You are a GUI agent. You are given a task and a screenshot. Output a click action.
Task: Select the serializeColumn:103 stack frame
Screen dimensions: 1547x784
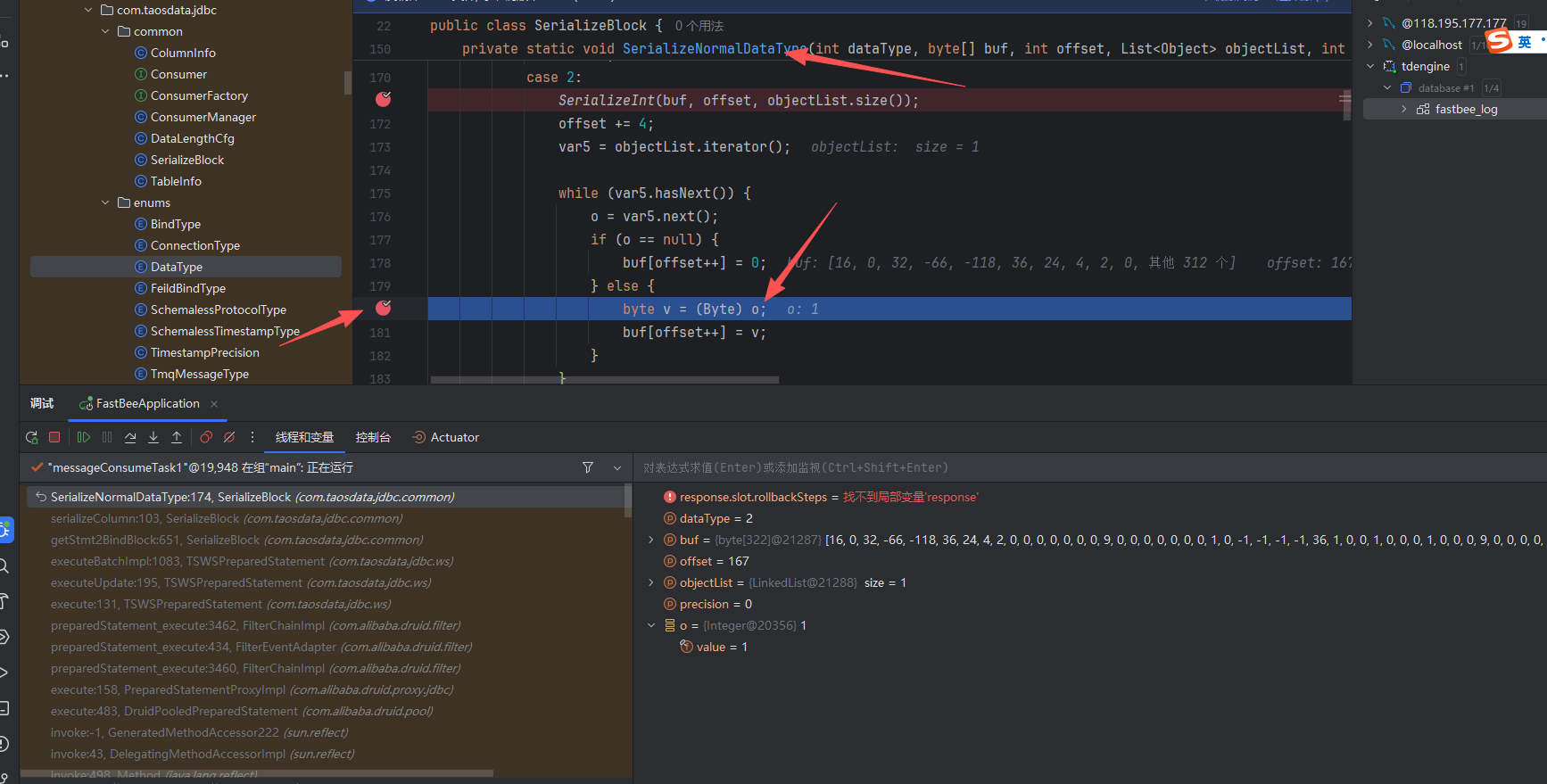tap(227, 518)
